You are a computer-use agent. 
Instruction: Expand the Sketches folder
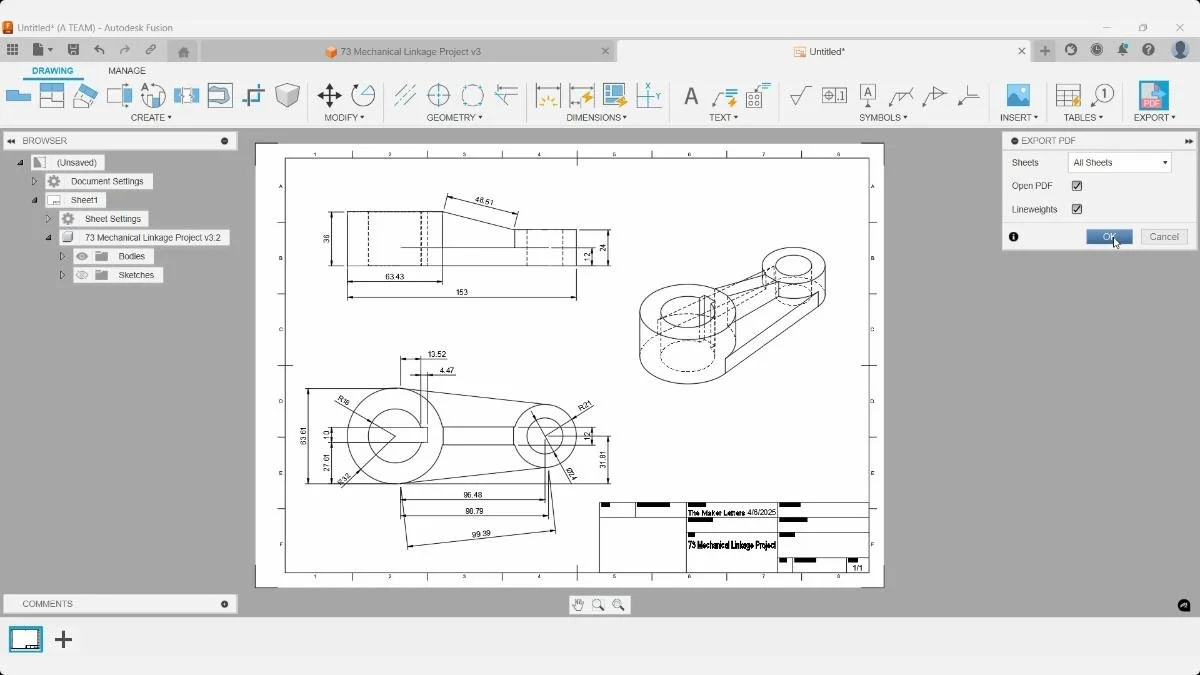[x=62, y=275]
